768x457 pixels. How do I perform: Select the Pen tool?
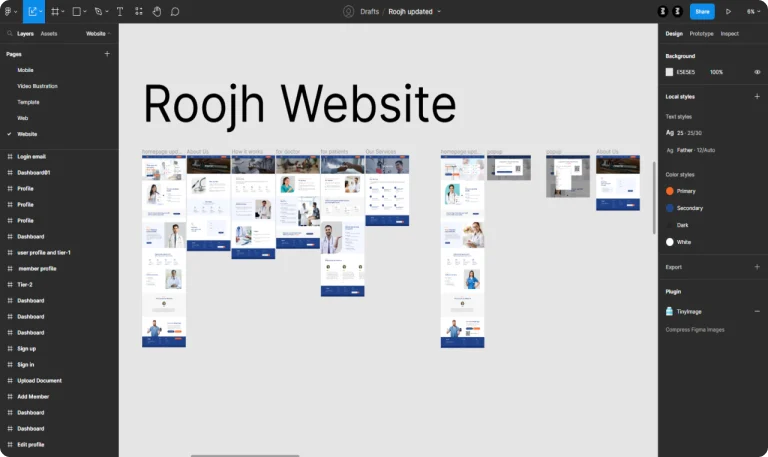98,11
